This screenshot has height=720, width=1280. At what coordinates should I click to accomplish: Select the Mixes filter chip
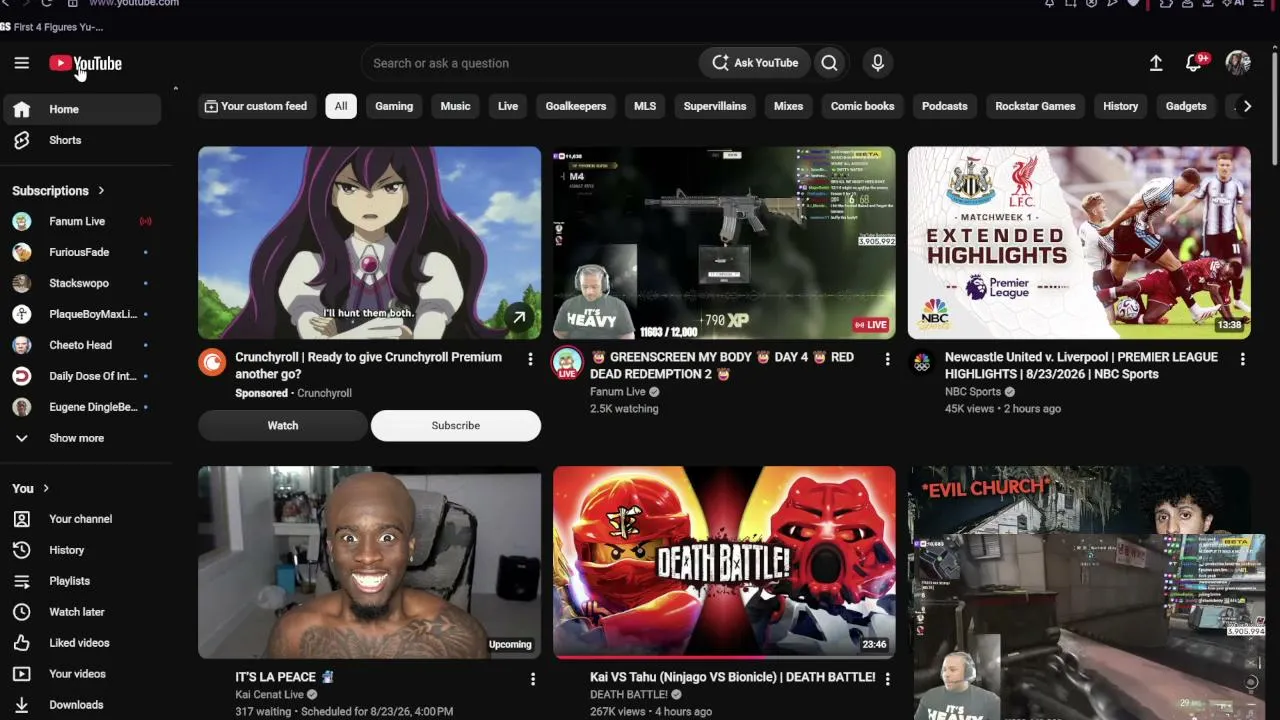pyautogui.click(x=788, y=106)
